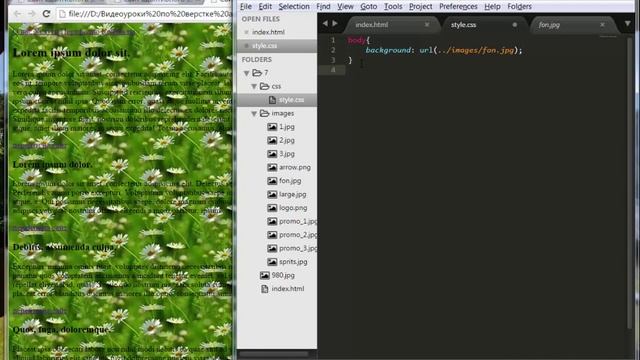Click the browser forward arrow
640x360 pixels.
click(32, 14)
